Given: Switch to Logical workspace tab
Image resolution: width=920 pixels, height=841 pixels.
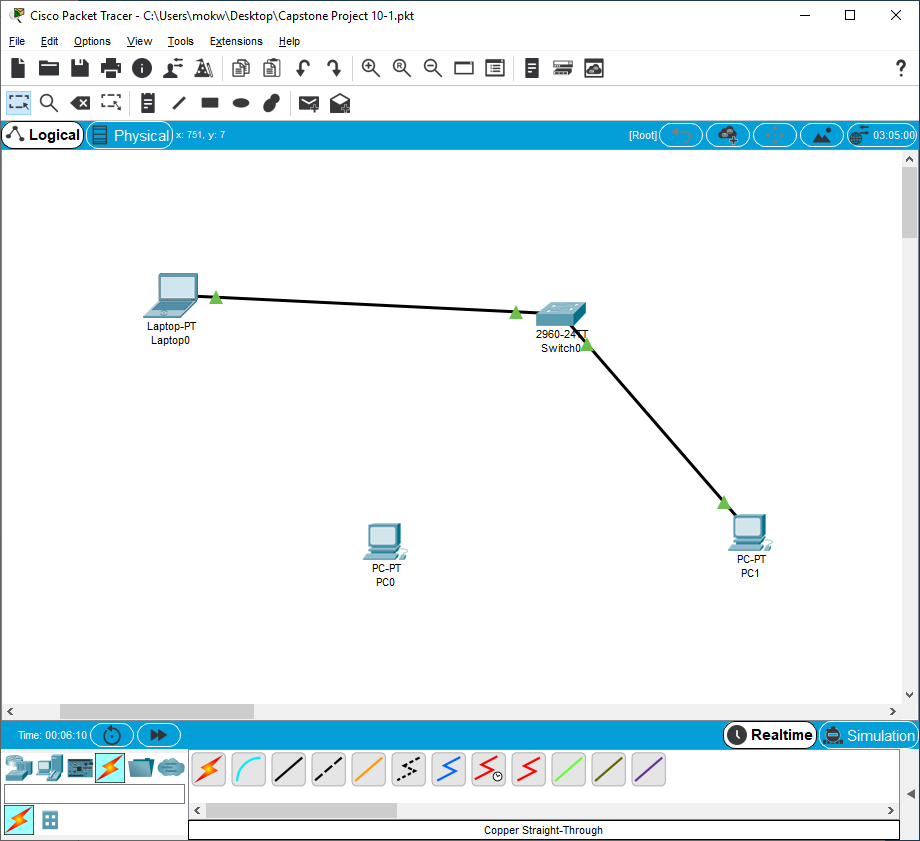Looking at the screenshot, I should [43, 135].
